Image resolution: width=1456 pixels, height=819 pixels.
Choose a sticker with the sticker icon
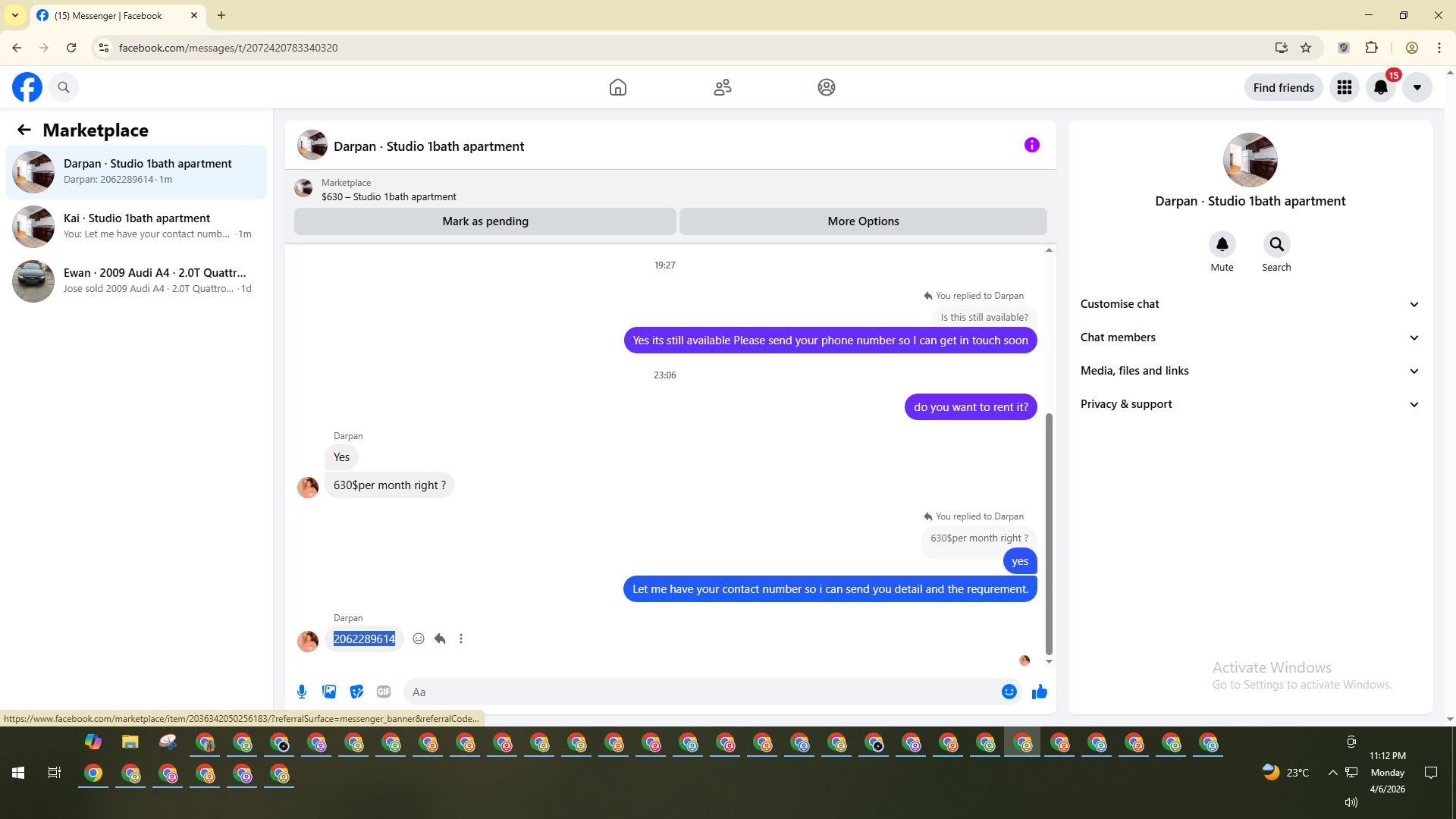(x=356, y=692)
